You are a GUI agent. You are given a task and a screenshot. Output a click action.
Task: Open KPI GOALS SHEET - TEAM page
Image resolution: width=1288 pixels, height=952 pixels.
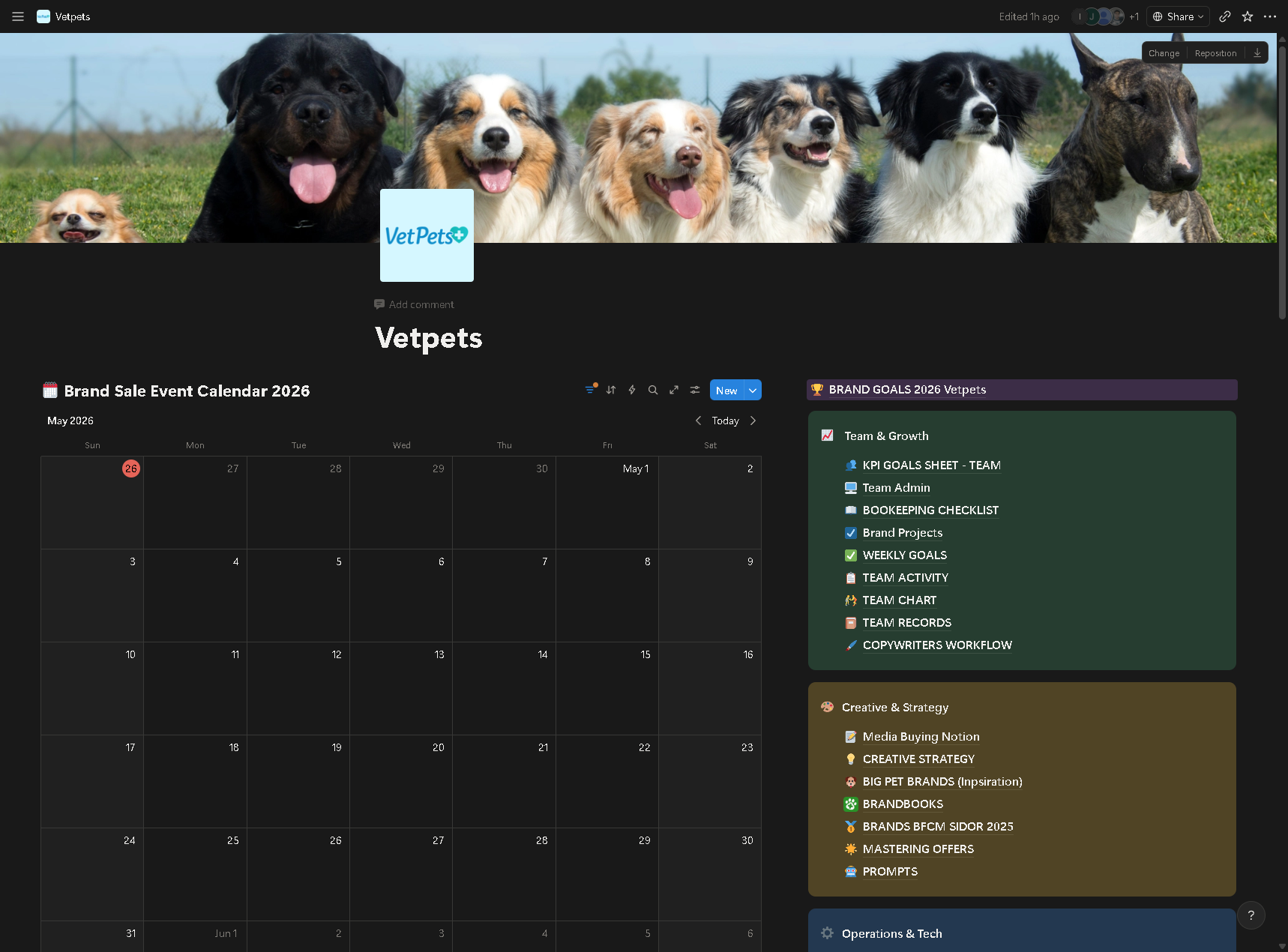[931, 466]
